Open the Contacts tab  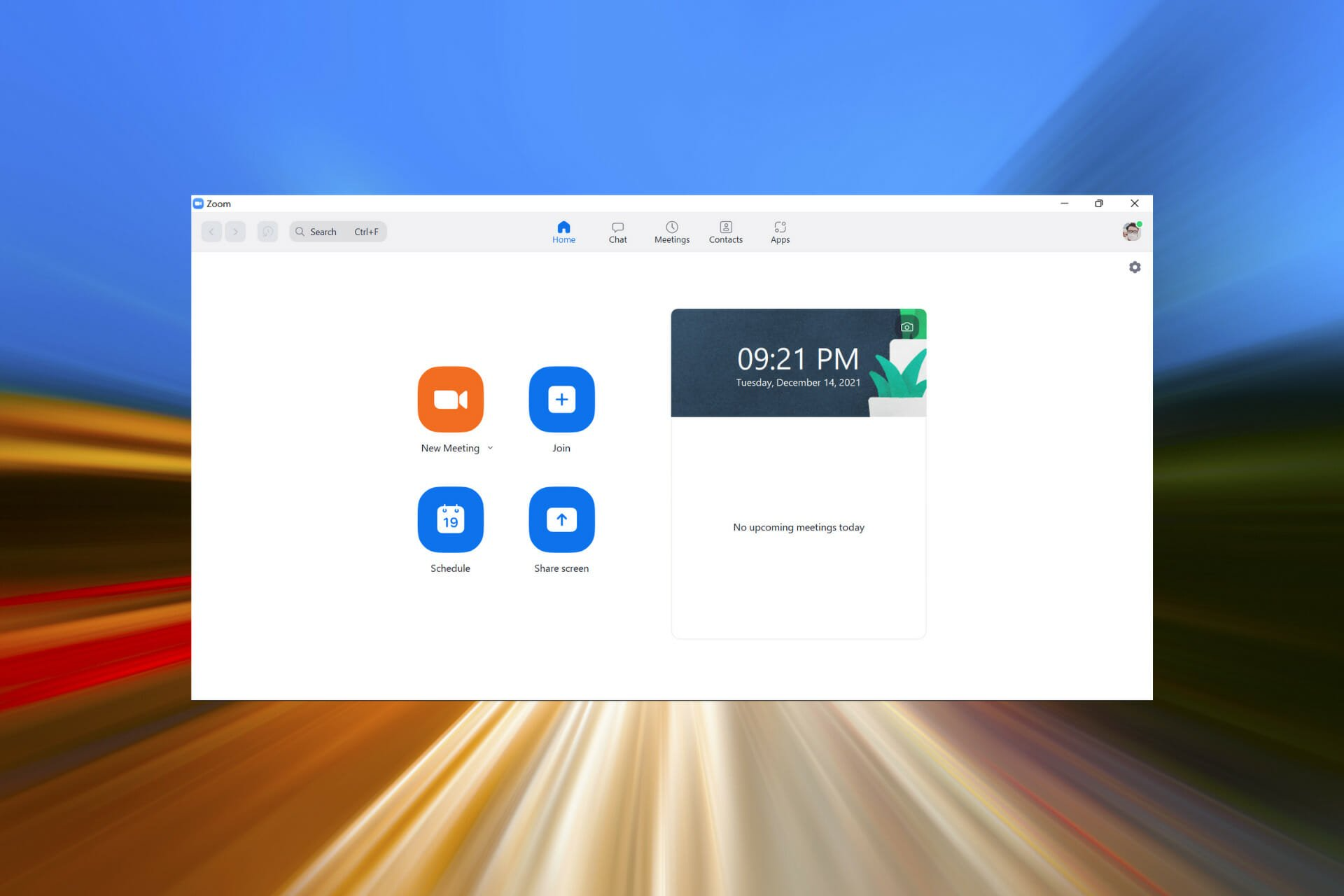tap(726, 231)
